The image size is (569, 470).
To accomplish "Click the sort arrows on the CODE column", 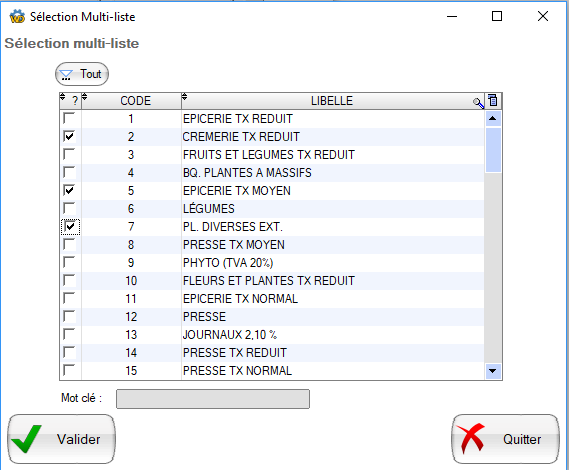I will click(85, 97).
